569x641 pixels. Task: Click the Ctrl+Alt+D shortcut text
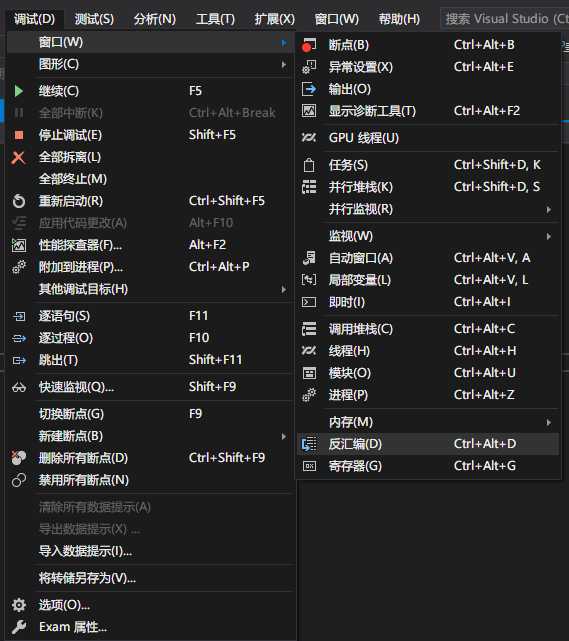pyautogui.click(x=485, y=444)
